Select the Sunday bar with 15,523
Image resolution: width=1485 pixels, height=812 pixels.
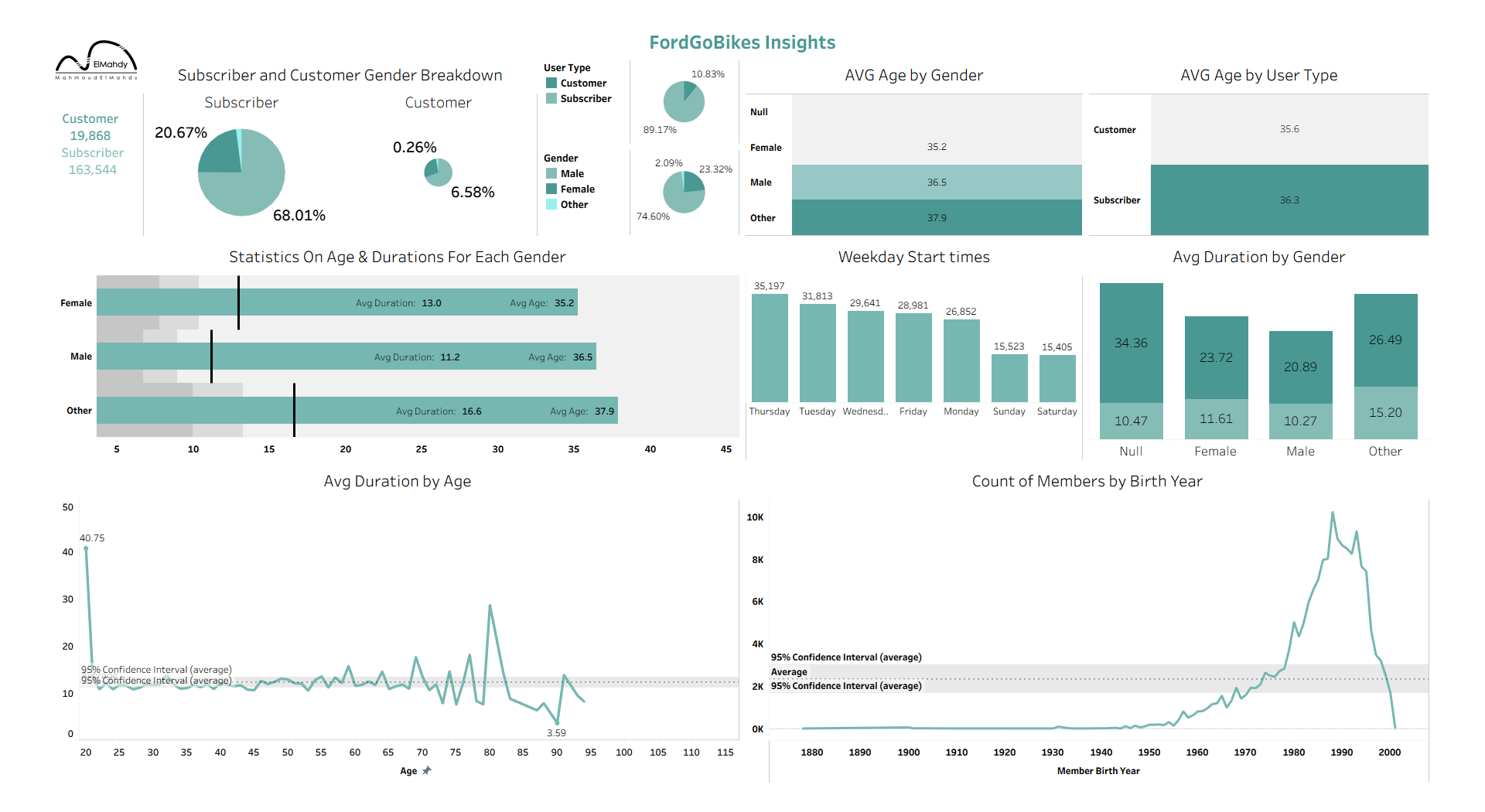click(x=1009, y=378)
